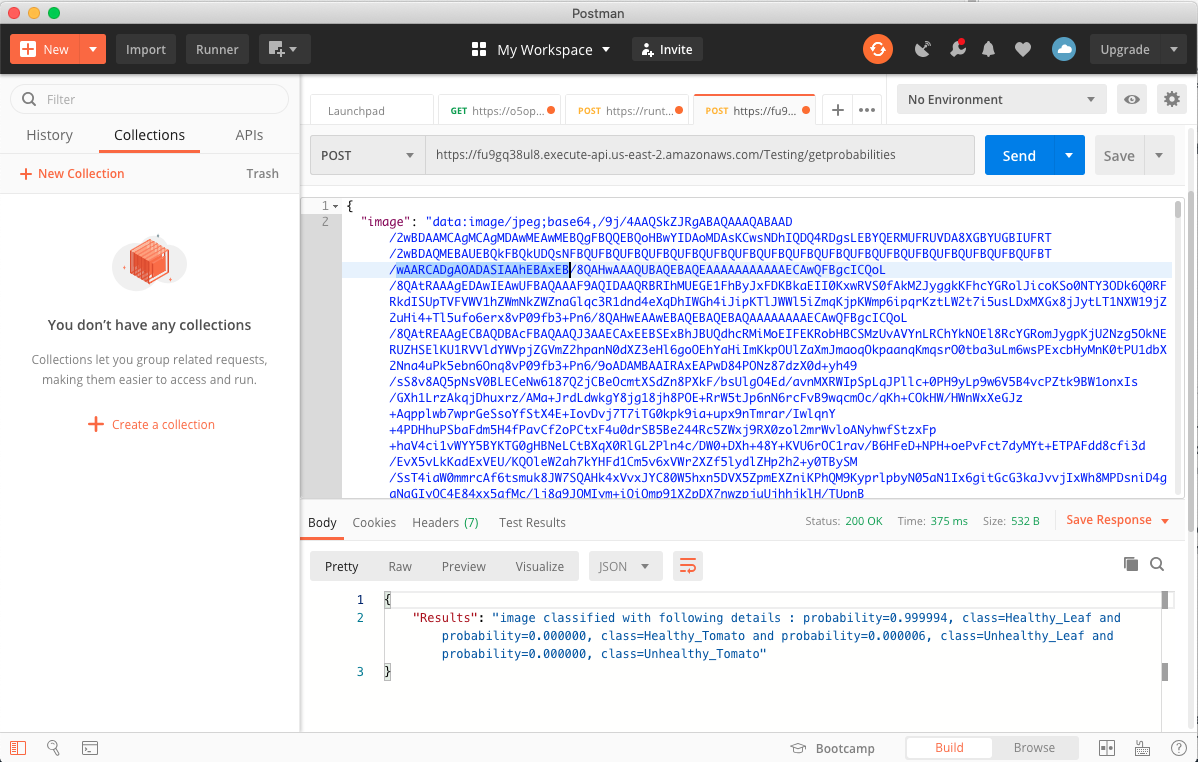The height and width of the screenshot is (762, 1198).
Task: Switch to APIs tab in sidebar
Action: click(249, 135)
